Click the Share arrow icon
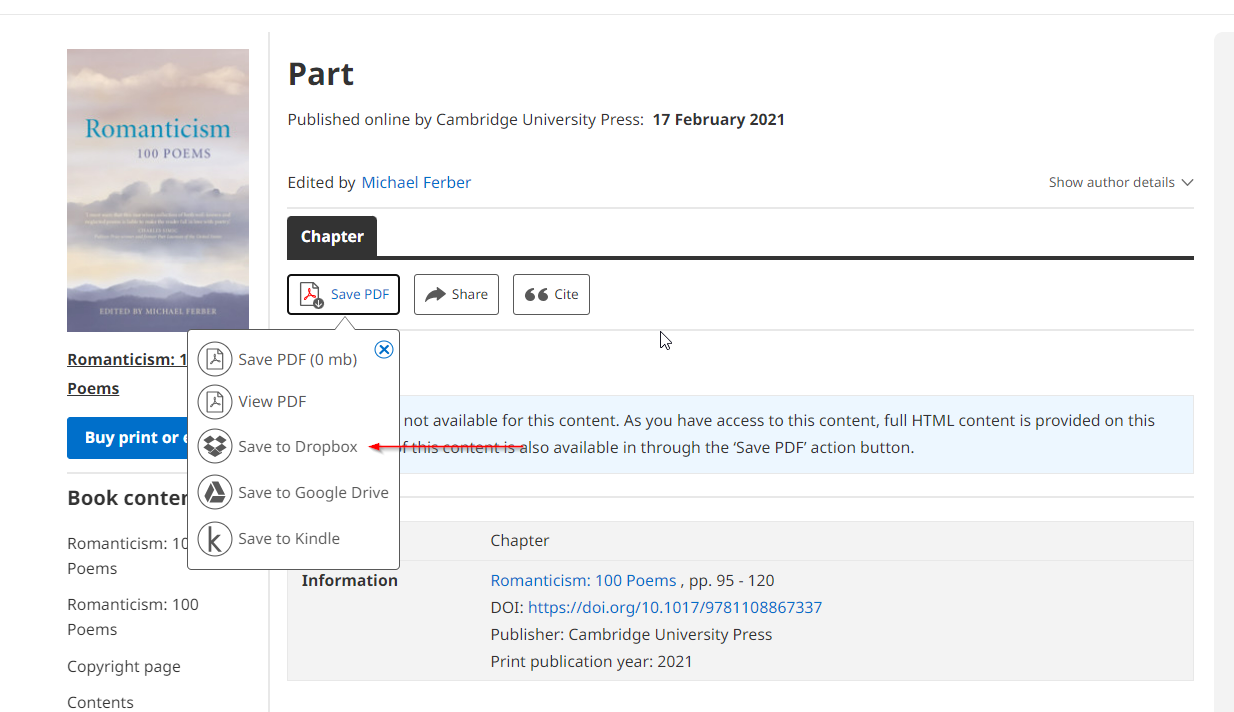Image resolution: width=1234 pixels, height=712 pixels. click(x=435, y=295)
